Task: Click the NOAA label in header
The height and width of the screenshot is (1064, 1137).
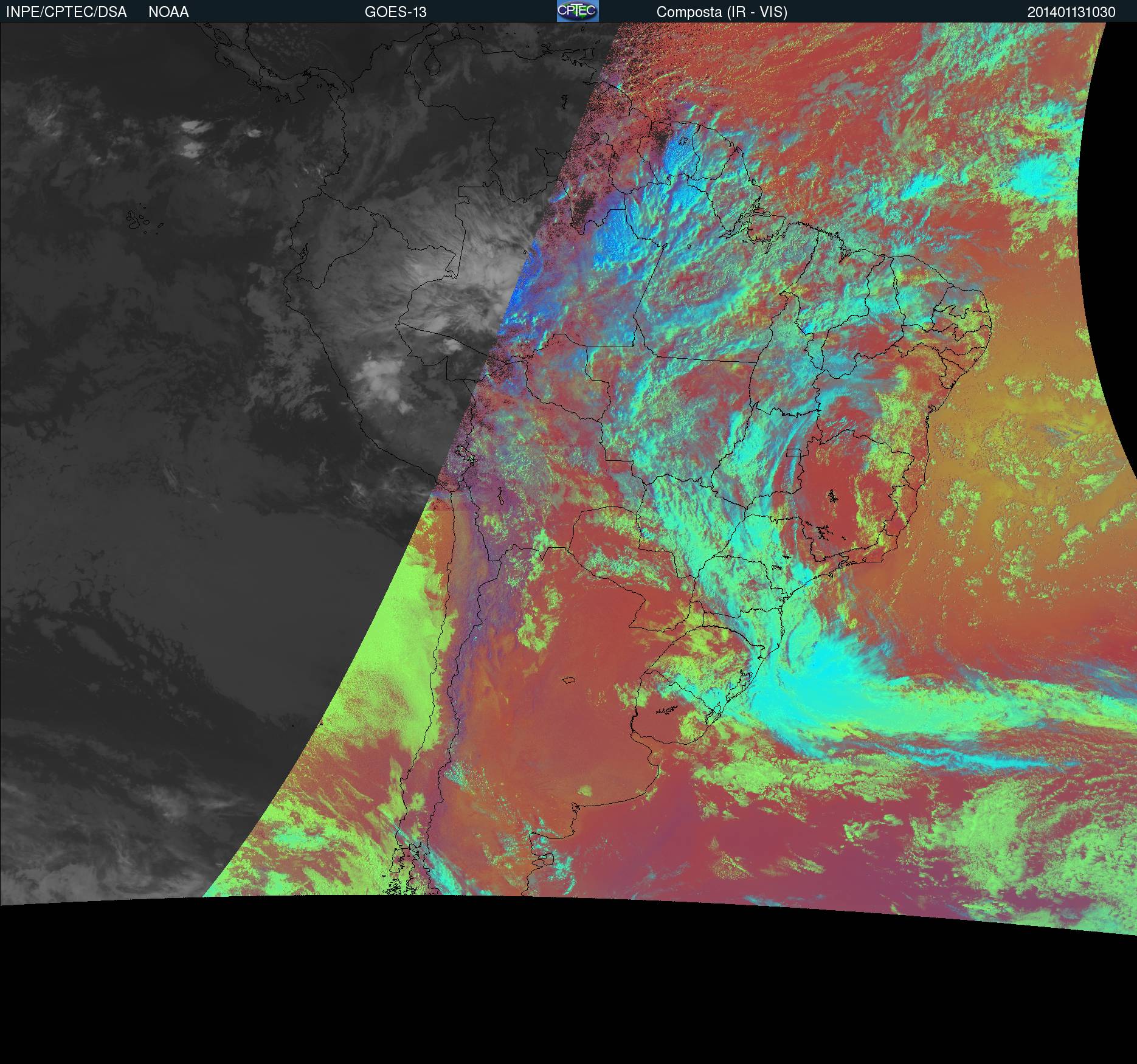Action: point(168,12)
